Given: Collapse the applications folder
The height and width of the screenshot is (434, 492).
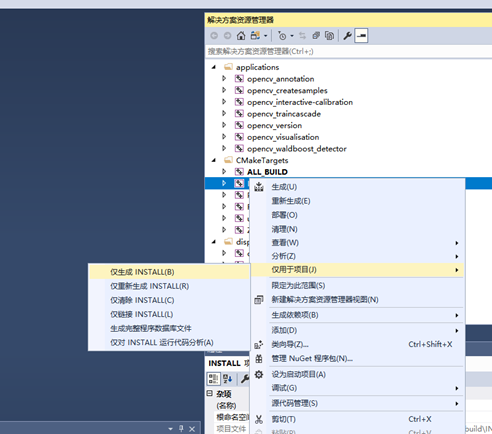Looking at the screenshot, I should coord(214,67).
